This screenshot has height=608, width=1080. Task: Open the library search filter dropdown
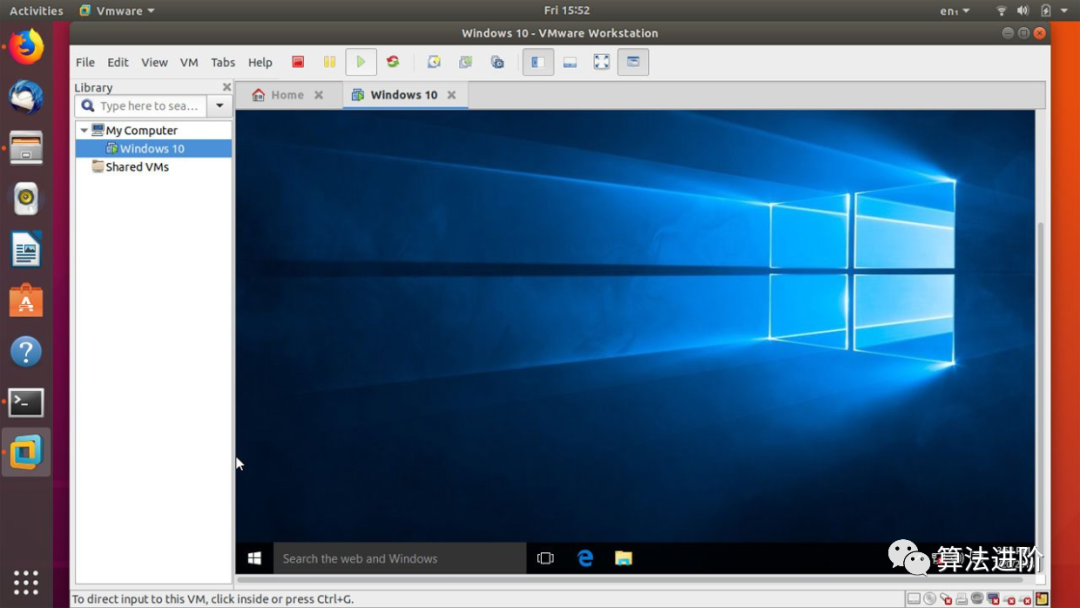coord(220,106)
